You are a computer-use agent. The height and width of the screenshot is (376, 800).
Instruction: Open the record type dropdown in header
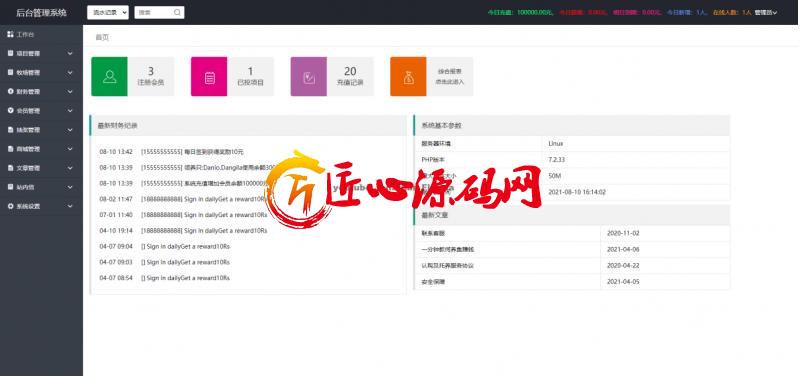pos(108,12)
